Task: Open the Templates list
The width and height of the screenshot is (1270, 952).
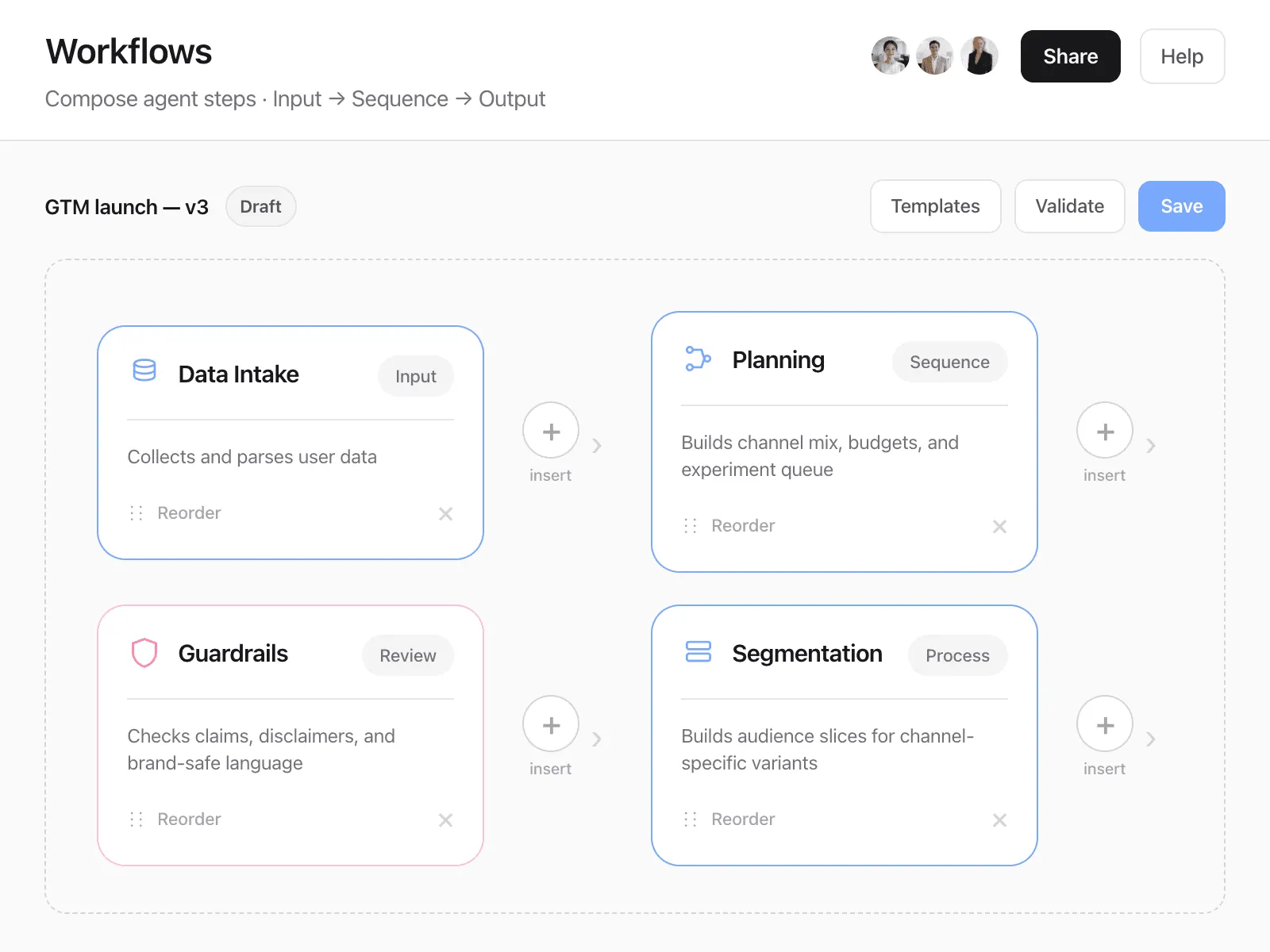Action: [x=936, y=206]
